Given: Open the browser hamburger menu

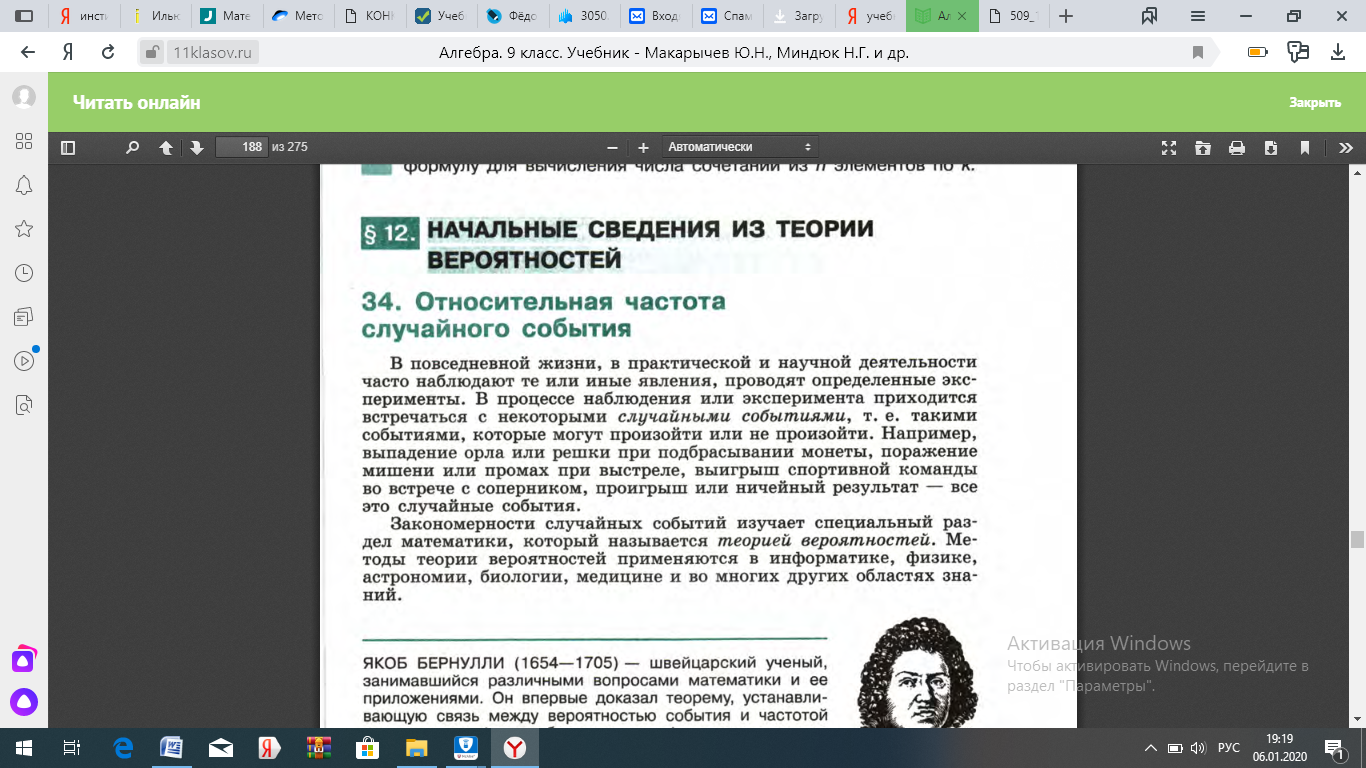Looking at the screenshot, I should pos(1198,16).
